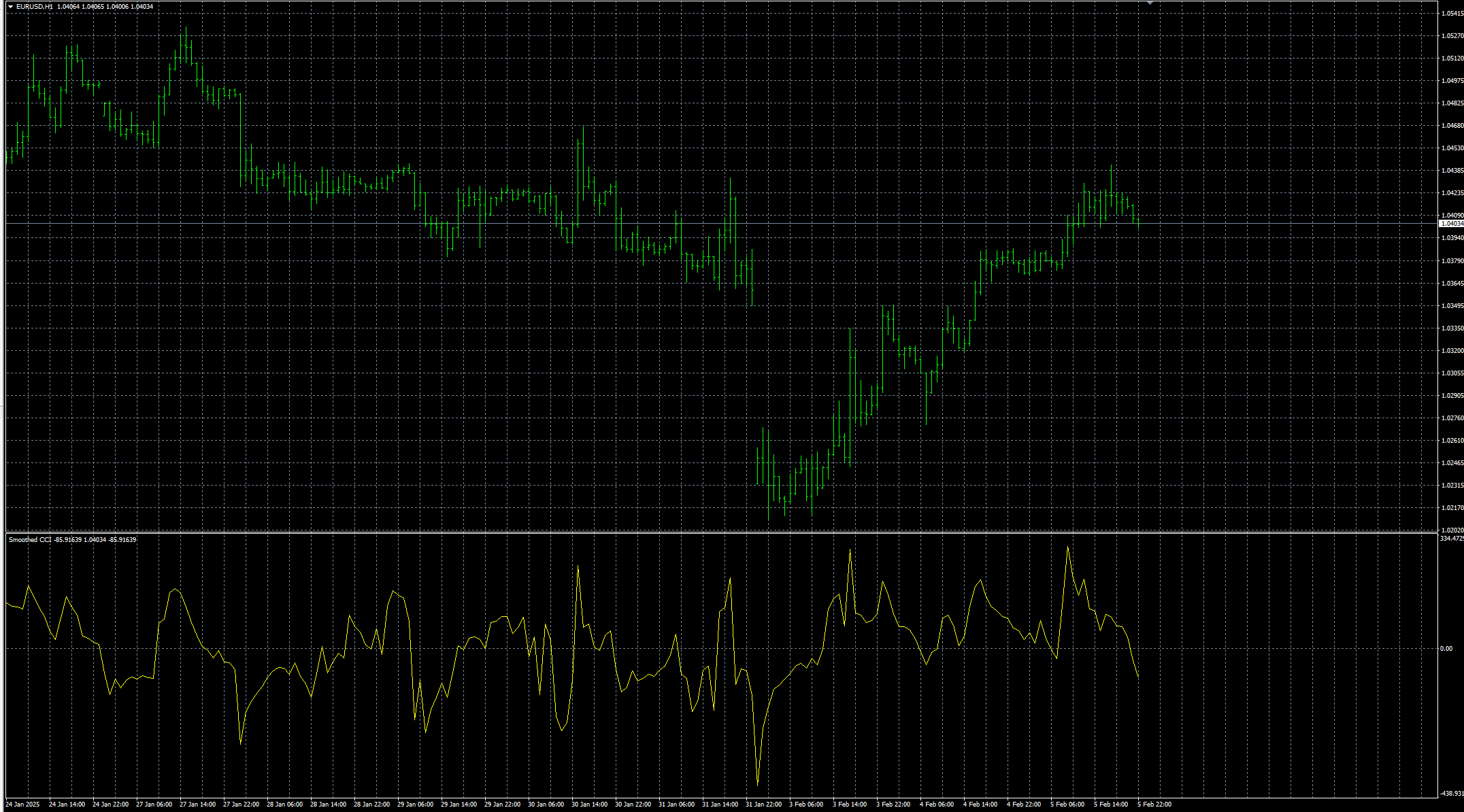Click price scale label 1.05270
This screenshot has height=812, width=1464.
[1452, 36]
